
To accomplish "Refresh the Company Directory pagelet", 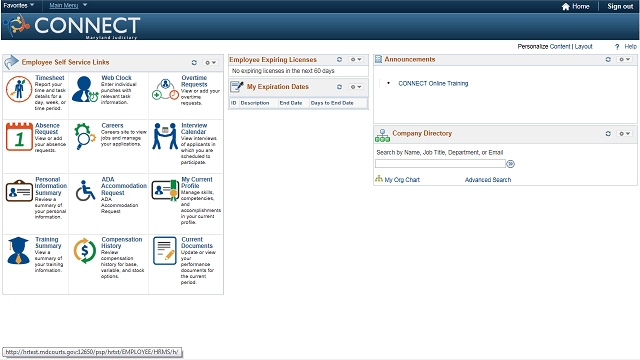I will click(608, 133).
